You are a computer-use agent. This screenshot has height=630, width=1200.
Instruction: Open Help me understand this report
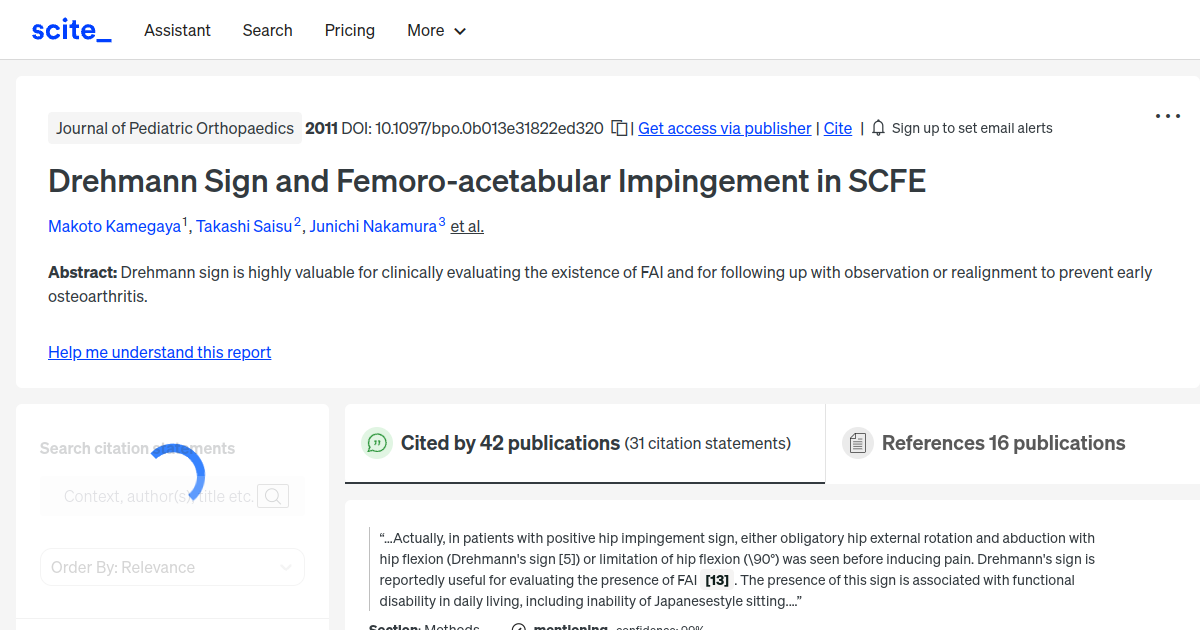pyautogui.click(x=159, y=352)
